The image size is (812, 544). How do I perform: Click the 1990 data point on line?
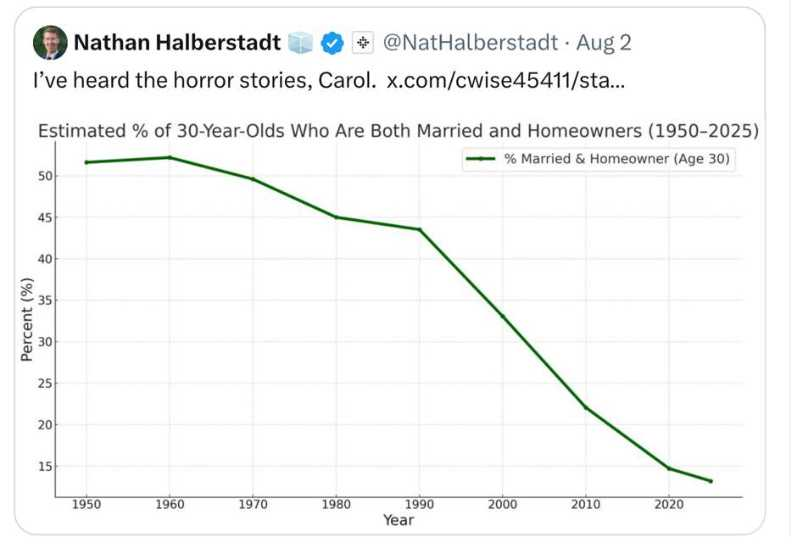tap(419, 230)
